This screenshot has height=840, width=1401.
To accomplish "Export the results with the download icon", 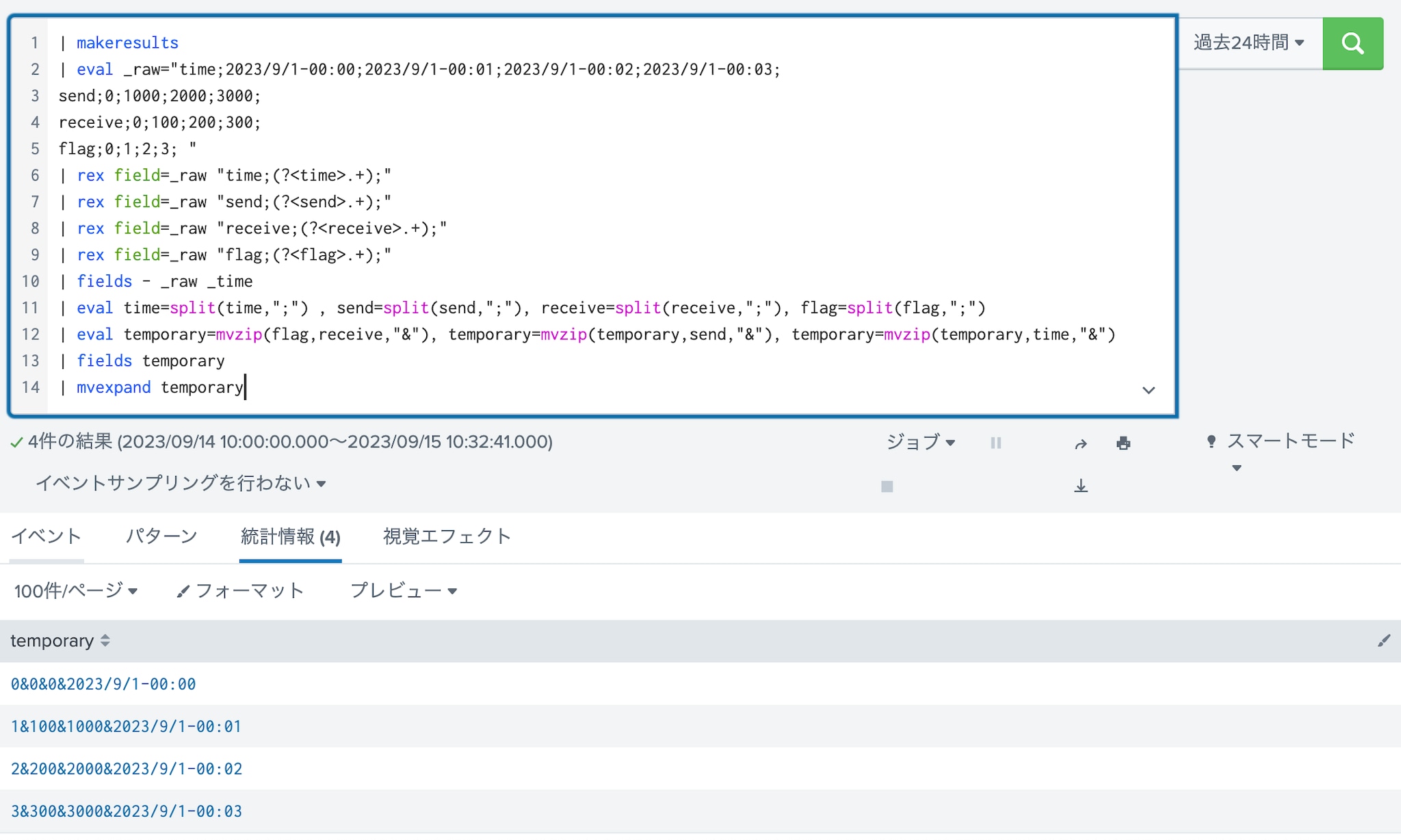I will coord(1081,486).
